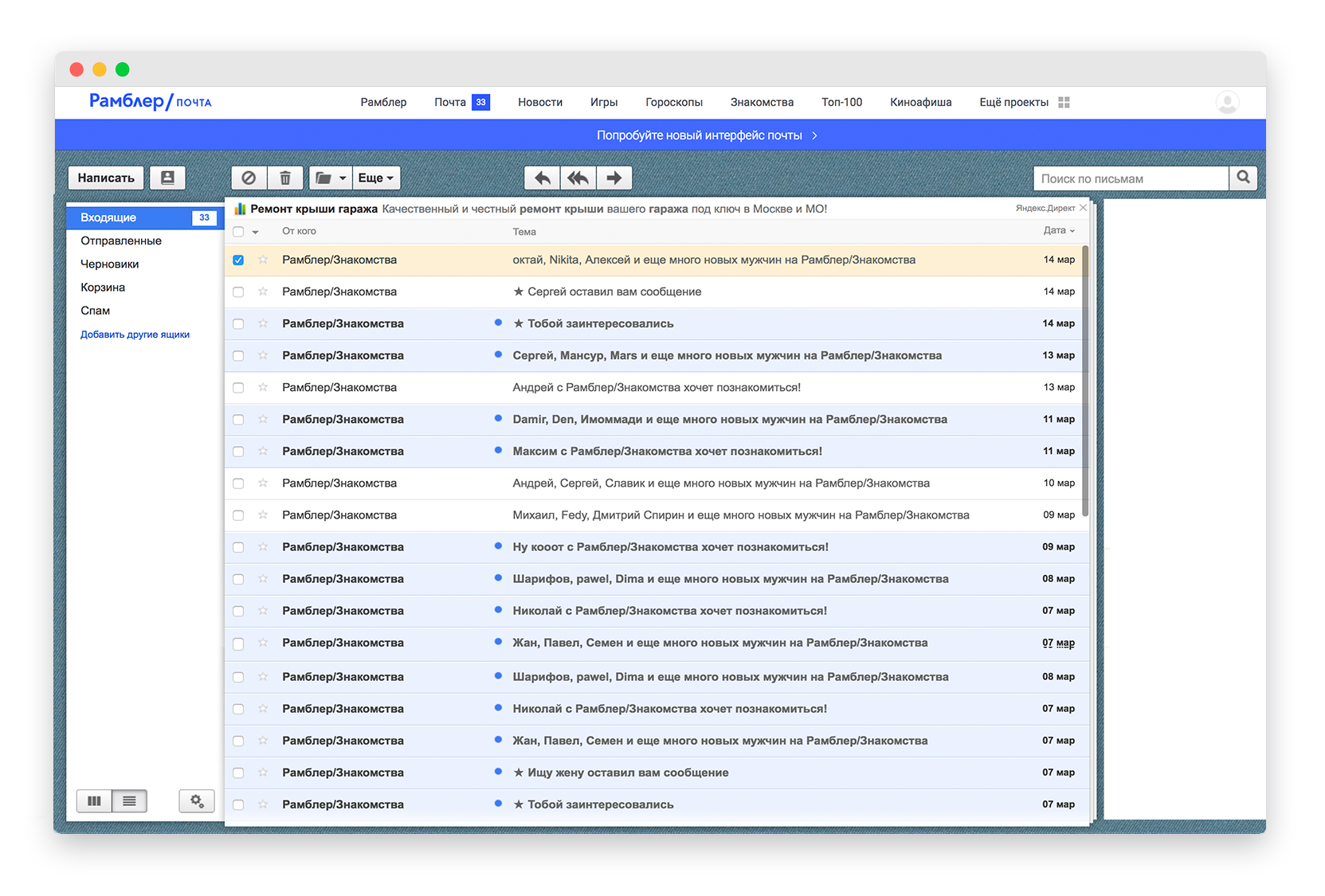This screenshot has height=896, width=1325.
Task: Open mail settings gear icon
Action: coord(197,801)
